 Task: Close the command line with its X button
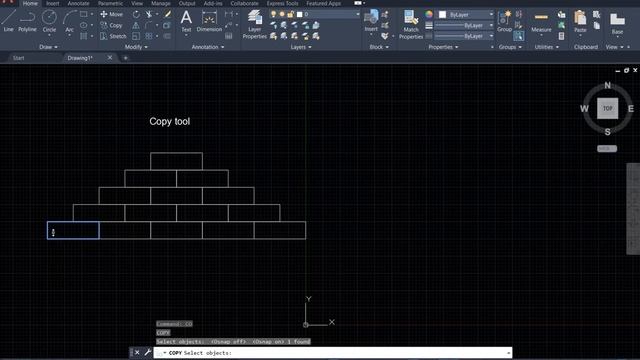point(137,352)
